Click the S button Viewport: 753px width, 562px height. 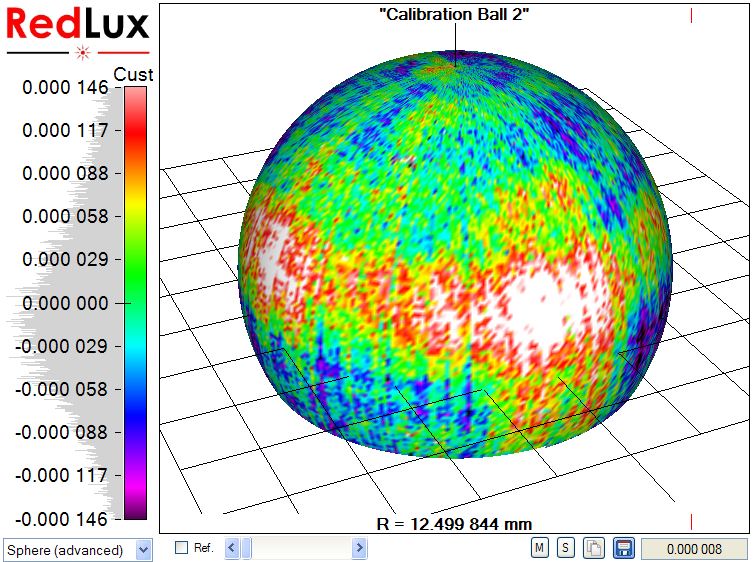click(565, 548)
